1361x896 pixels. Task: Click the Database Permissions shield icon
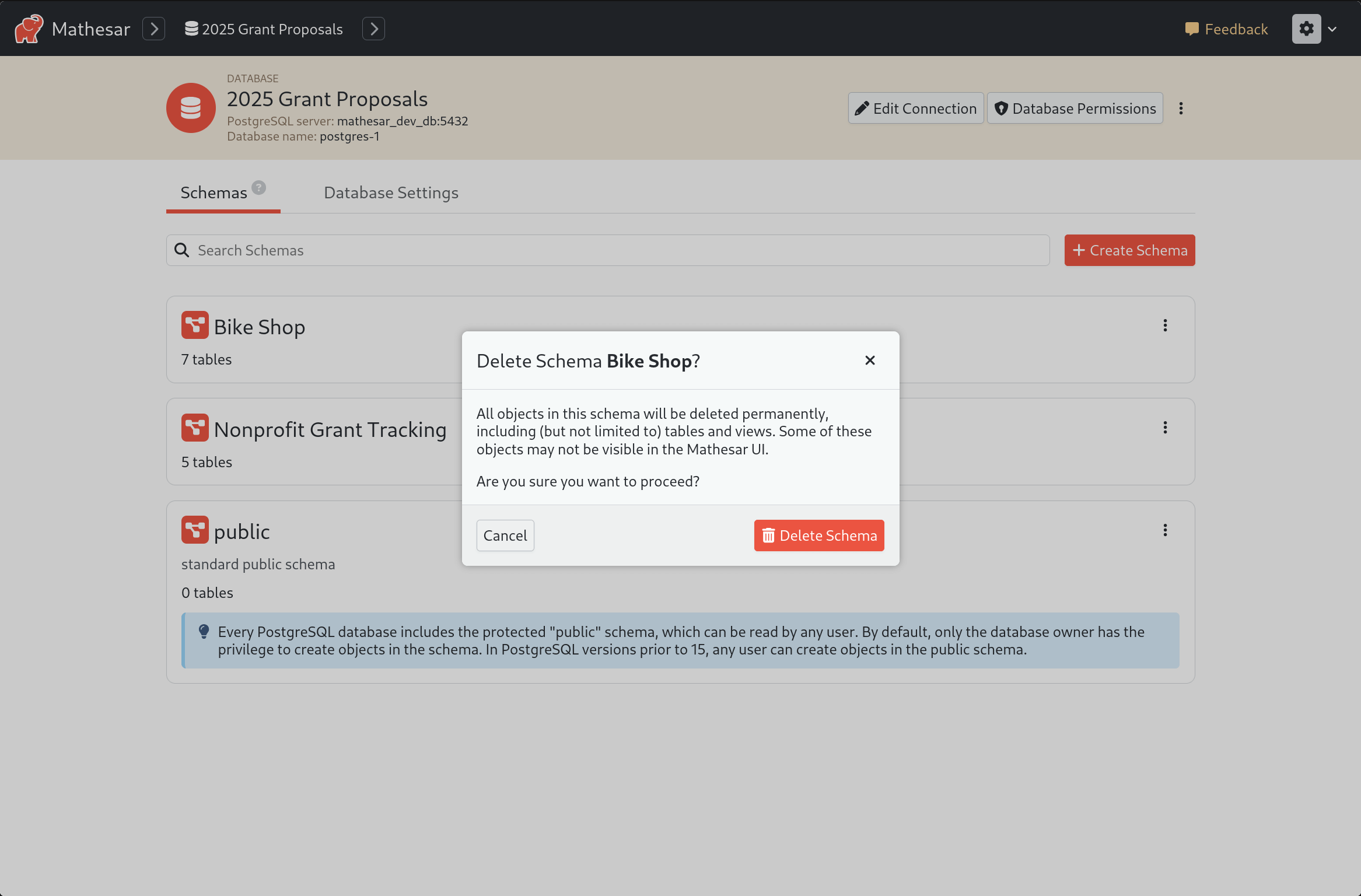pyautogui.click(x=1001, y=108)
